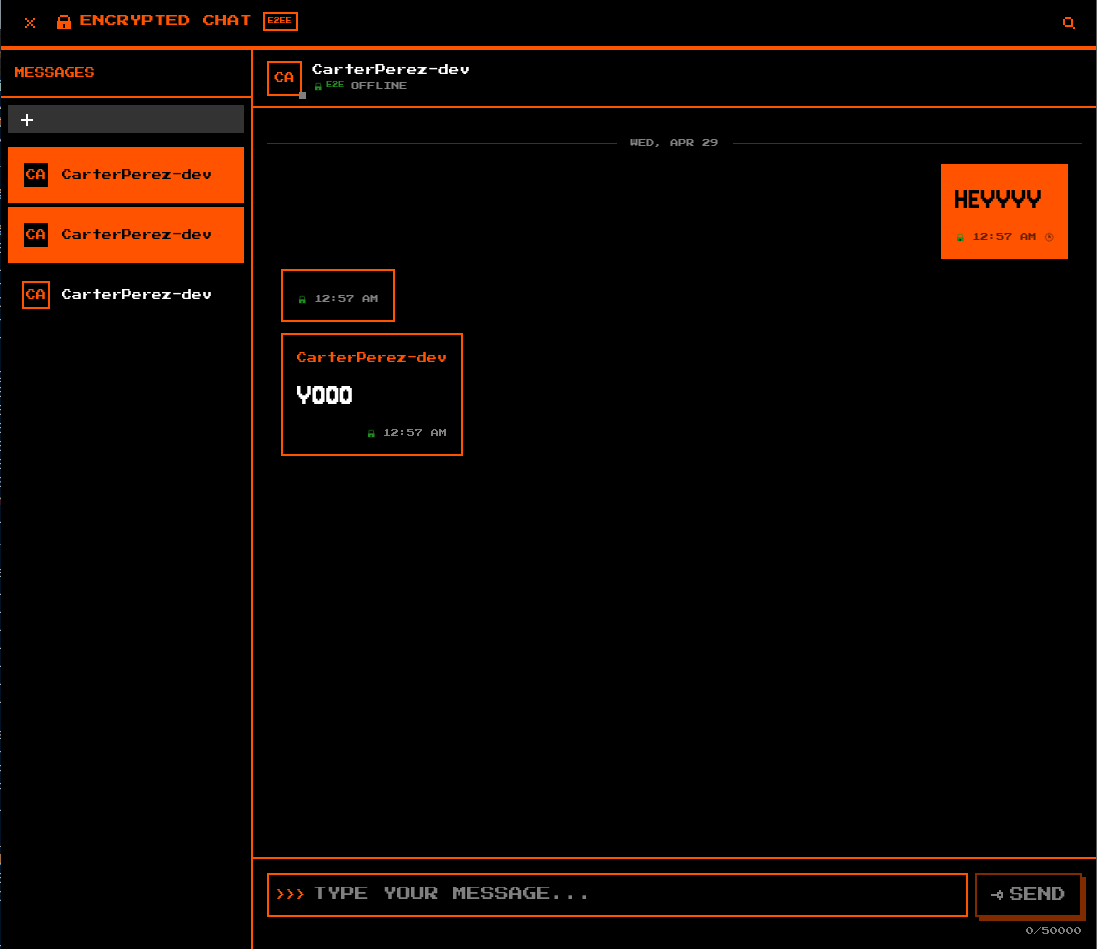Click the CarterPerez-dev name in chat header
Image resolution: width=1097 pixels, height=949 pixels.
tap(390, 69)
